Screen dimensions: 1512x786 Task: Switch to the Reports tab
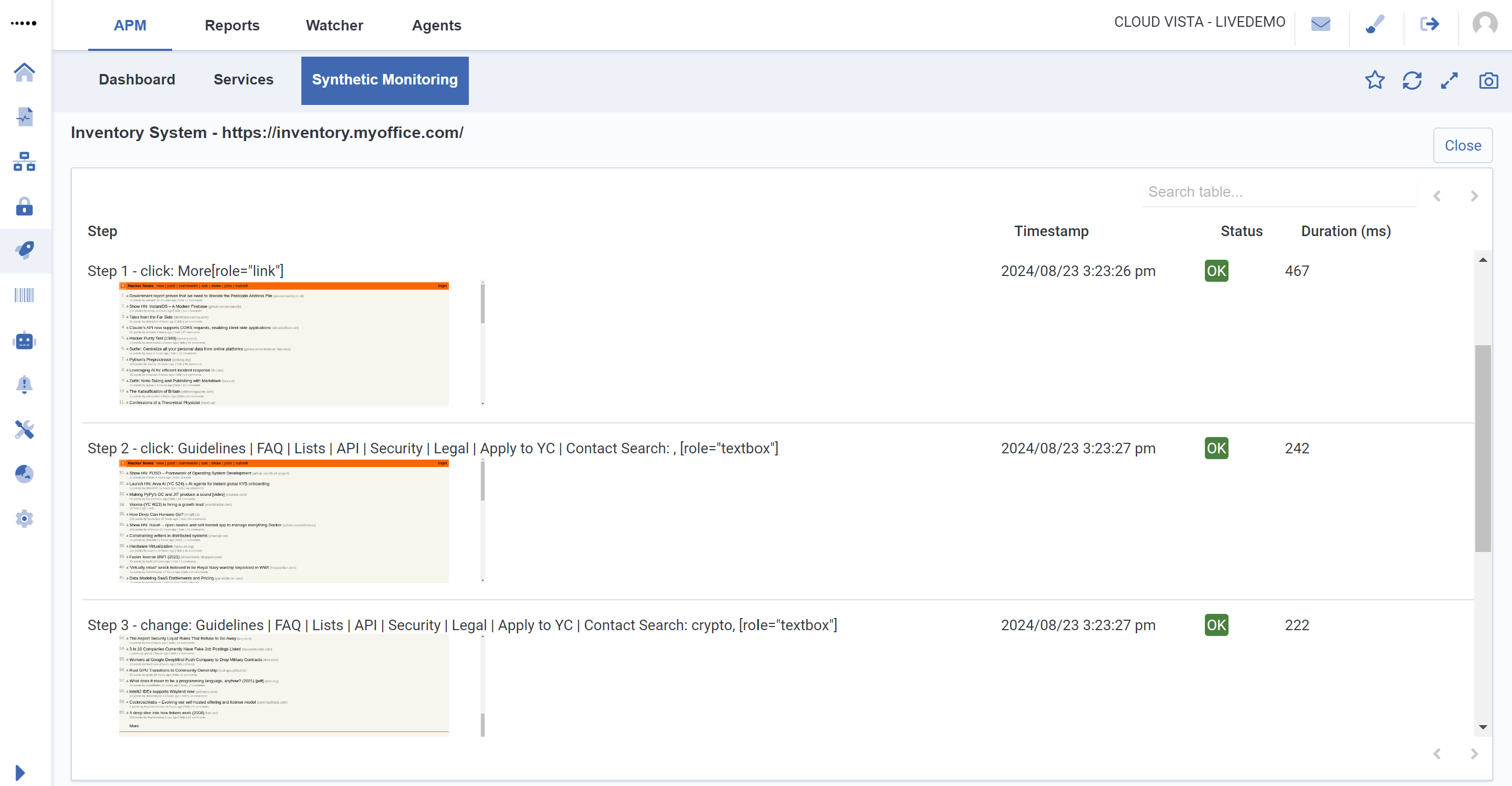[x=230, y=25]
